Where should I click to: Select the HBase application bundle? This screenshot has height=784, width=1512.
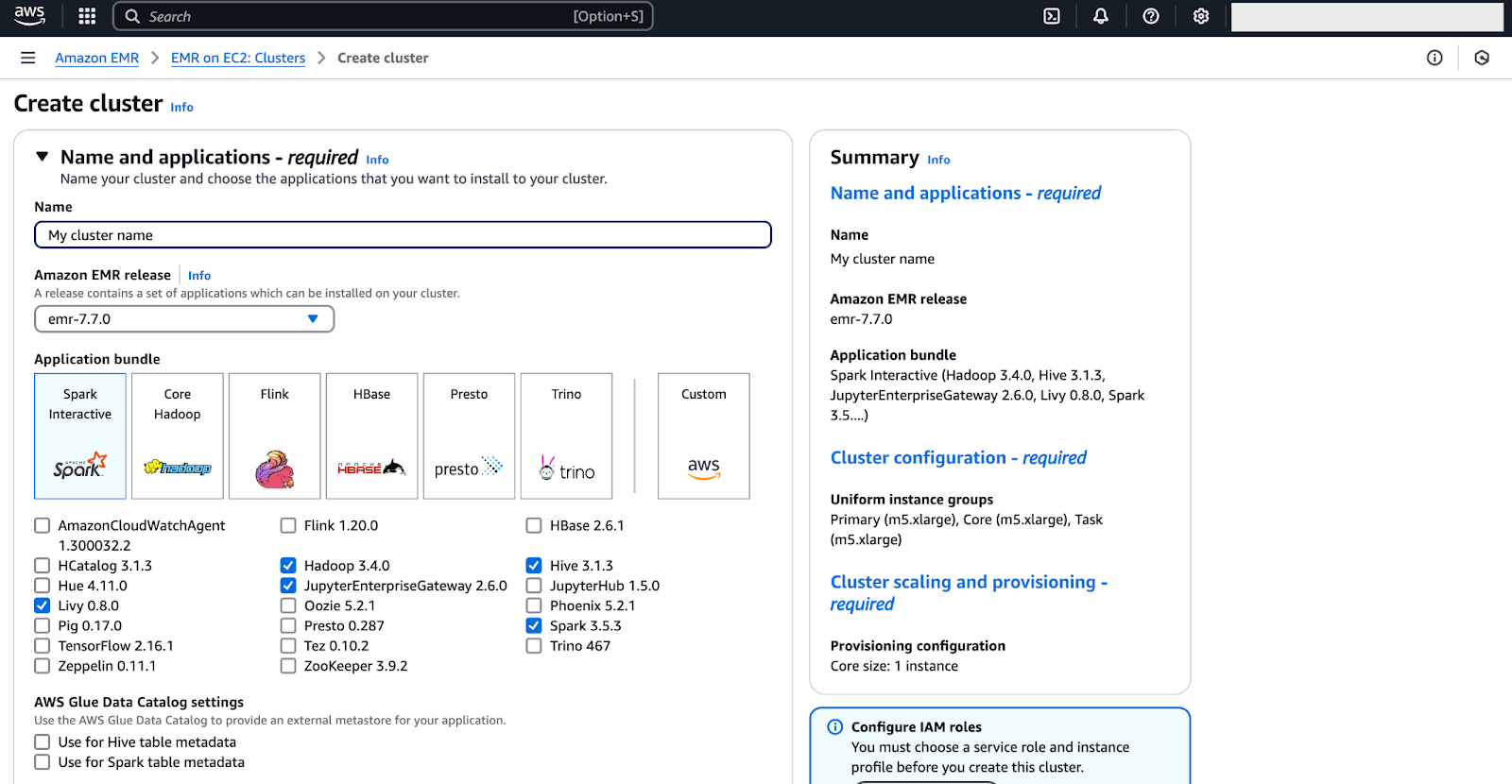pos(372,435)
